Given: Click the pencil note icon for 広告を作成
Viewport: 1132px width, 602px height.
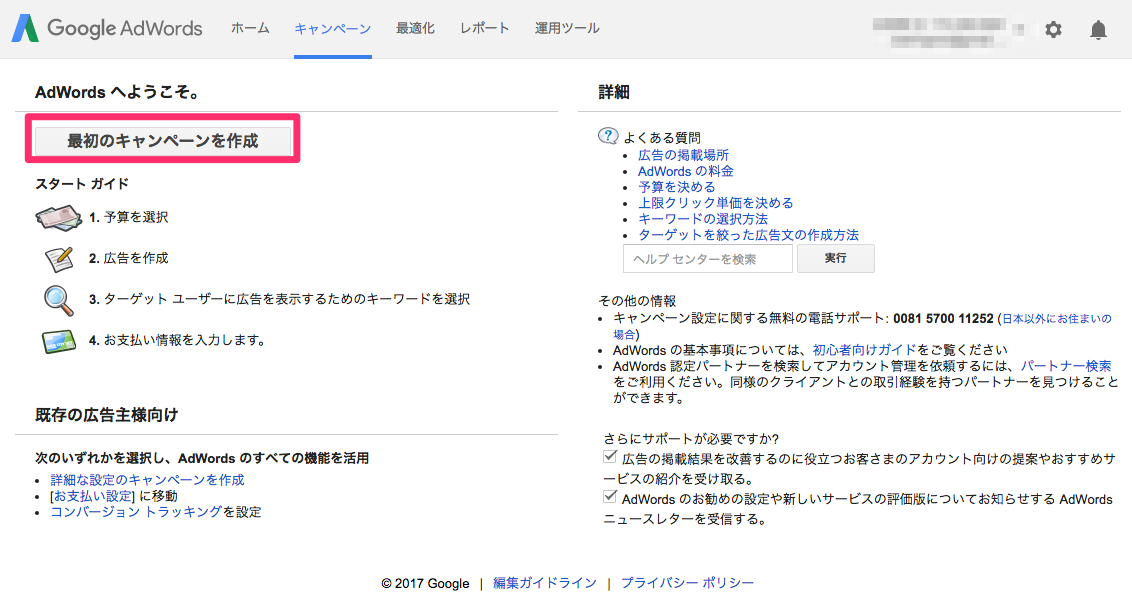Looking at the screenshot, I should (x=58, y=258).
